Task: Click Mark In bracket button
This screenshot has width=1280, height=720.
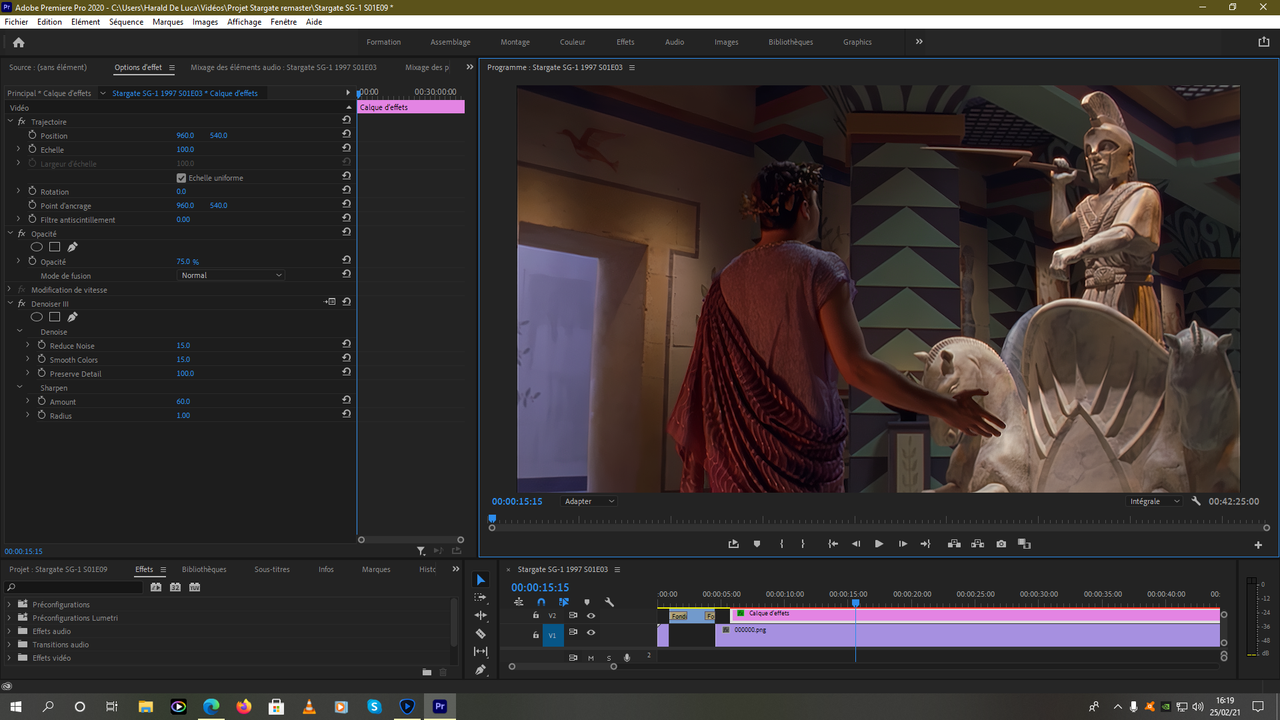Action: tap(781, 544)
